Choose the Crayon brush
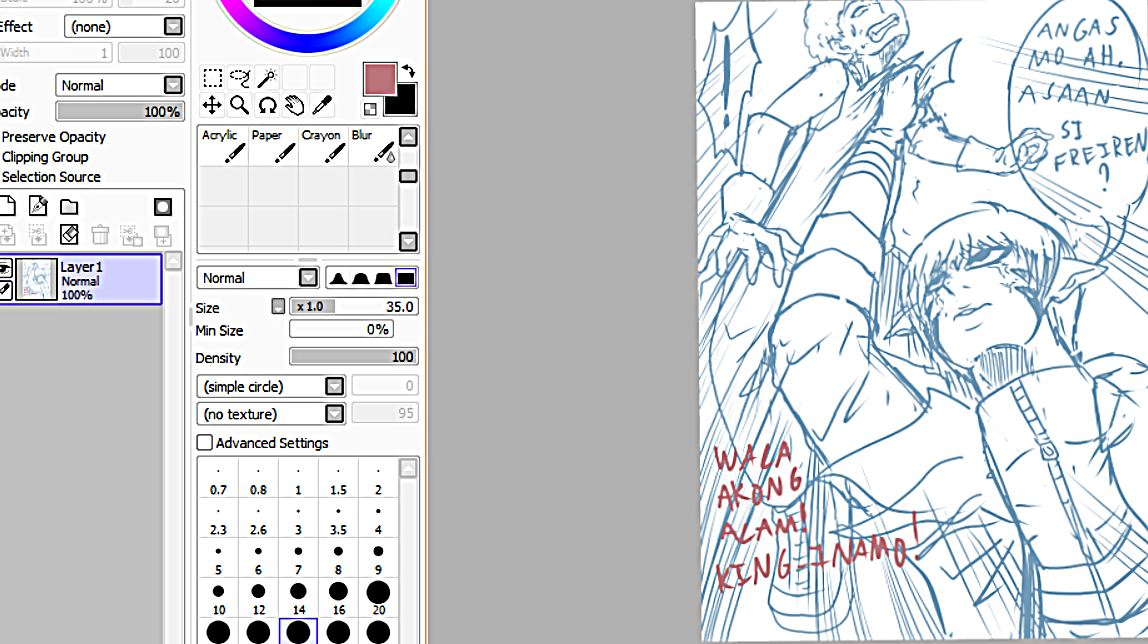Screen dimensions: 1148x644 (323, 145)
